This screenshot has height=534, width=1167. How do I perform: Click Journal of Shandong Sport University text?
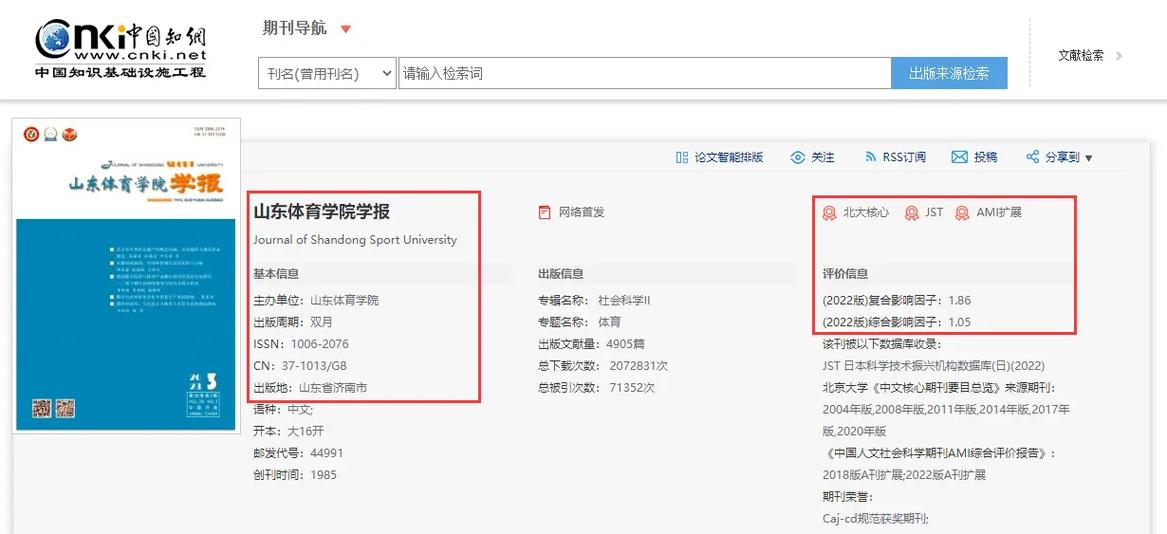pyautogui.click(x=355, y=240)
